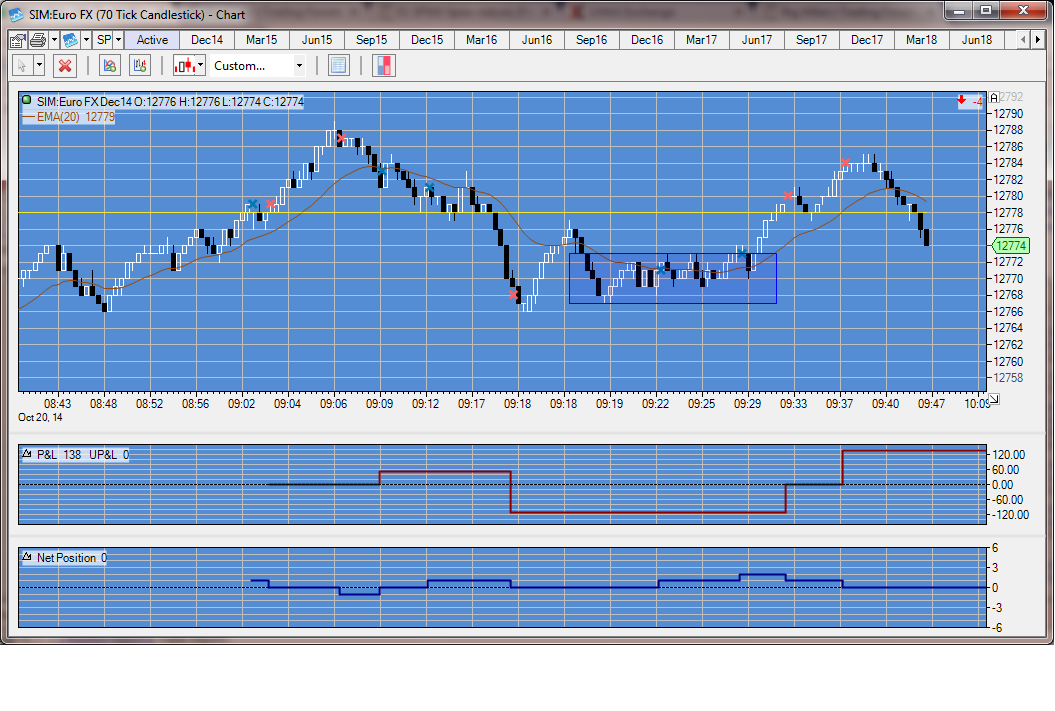Screen dimensions: 1055x711
Task: Switch to the Mar15 contract tab
Action: 262,40
